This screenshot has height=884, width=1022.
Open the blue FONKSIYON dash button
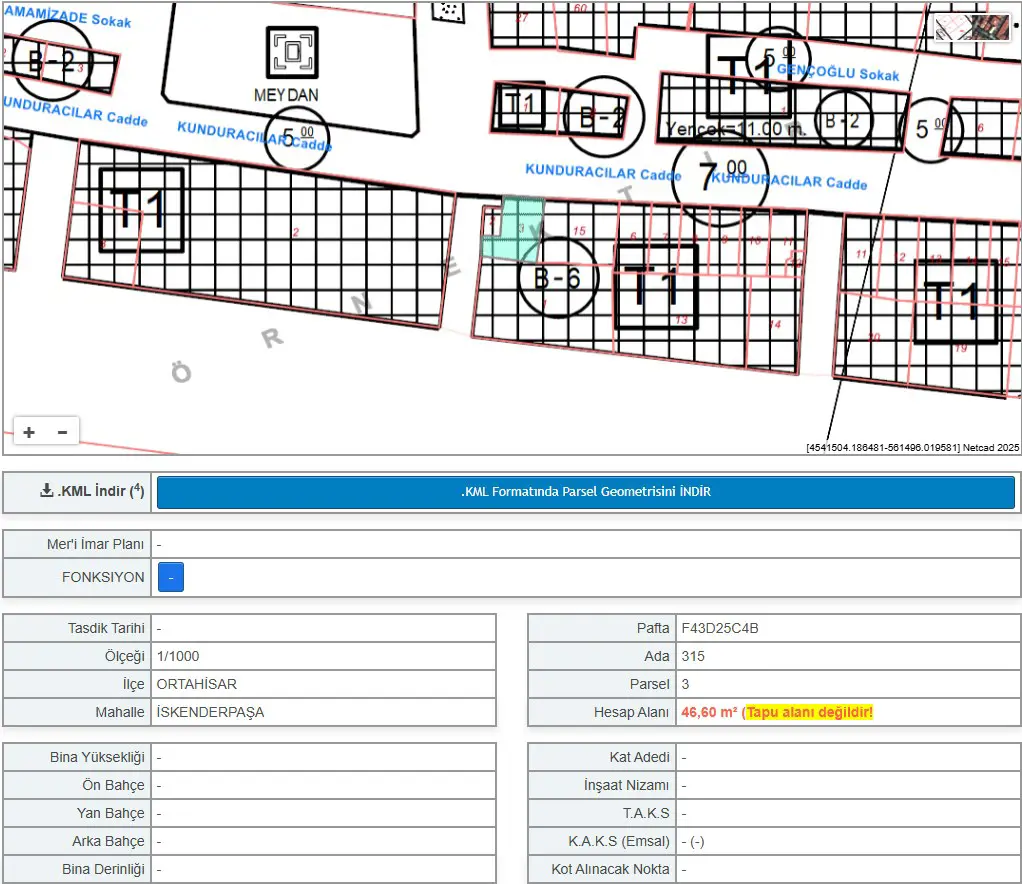pos(171,577)
